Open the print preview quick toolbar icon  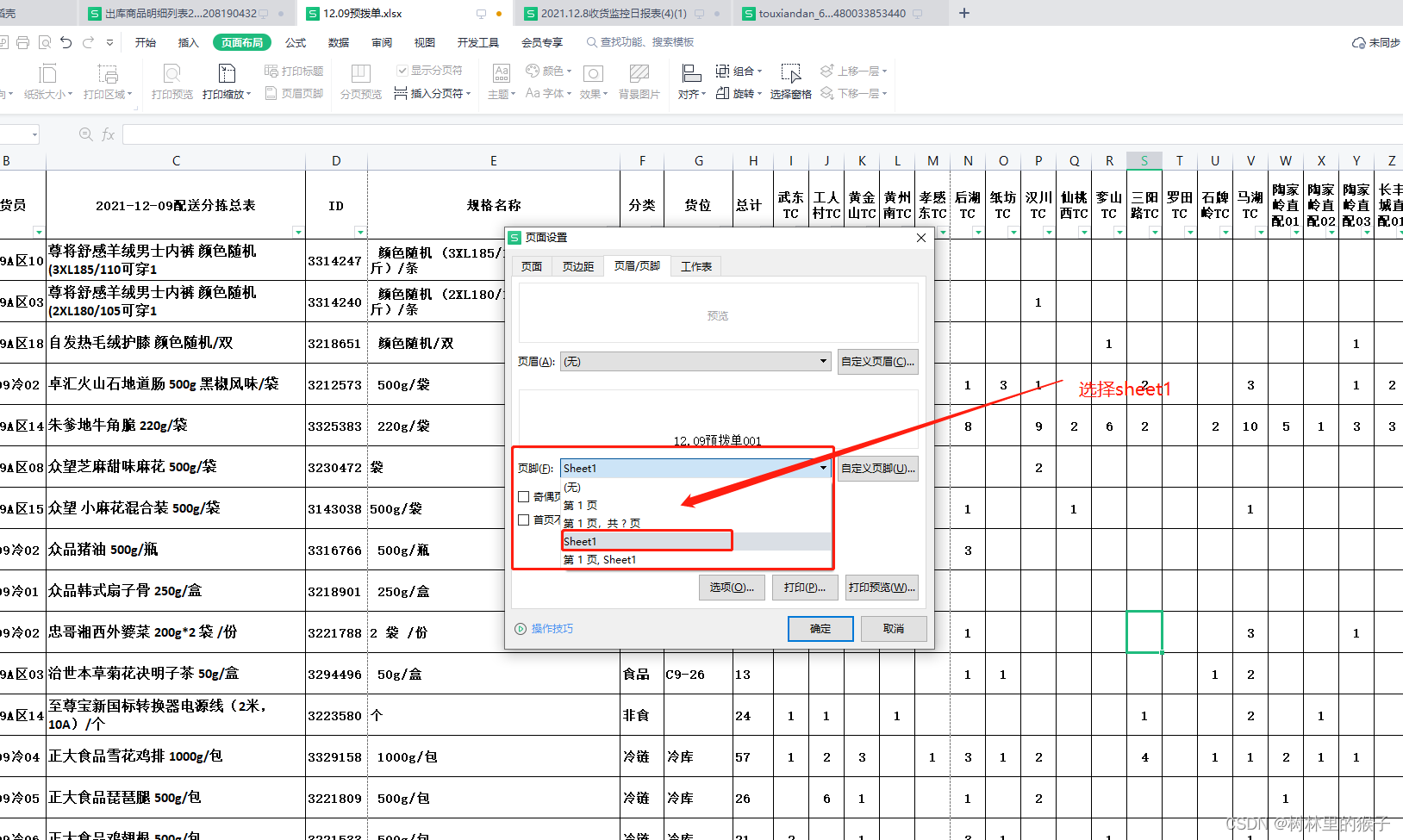pyautogui.click(x=44, y=42)
